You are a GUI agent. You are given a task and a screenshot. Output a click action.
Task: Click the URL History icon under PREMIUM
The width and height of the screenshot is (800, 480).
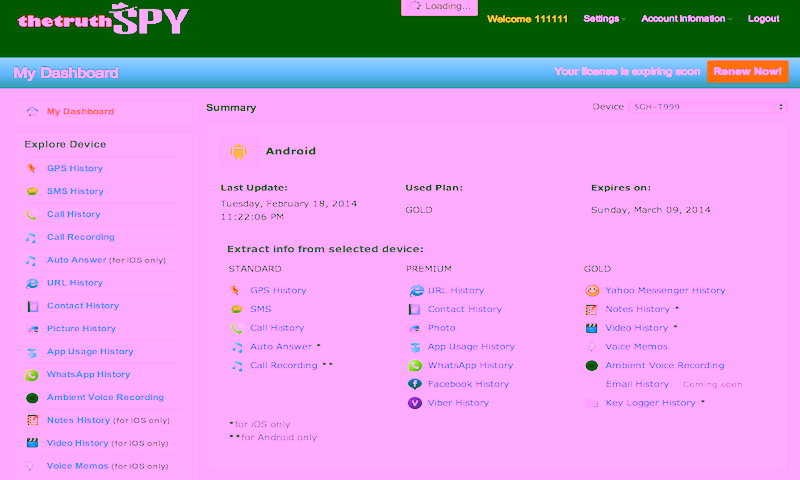pos(416,291)
